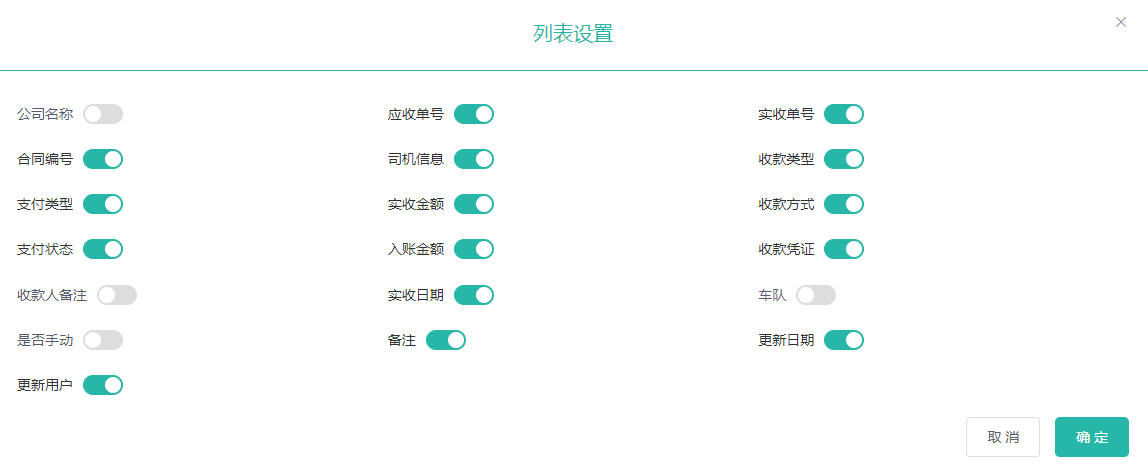
Task: Disable the 合同编号 toggle switch
Action: (103, 159)
